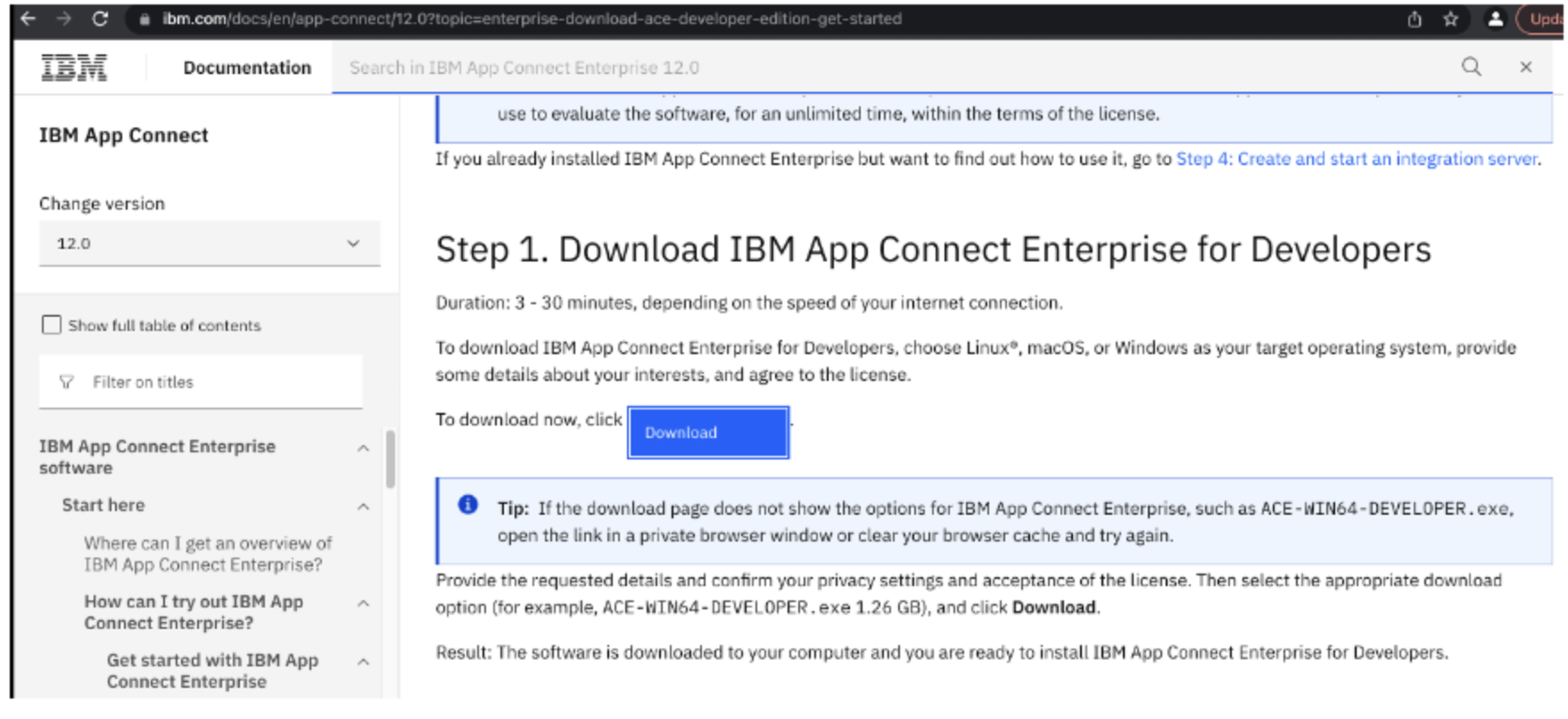The width and height of the screenshot is (1568, 719).
Task: Click the Result: The software is downloaded text
Action: 941,653
